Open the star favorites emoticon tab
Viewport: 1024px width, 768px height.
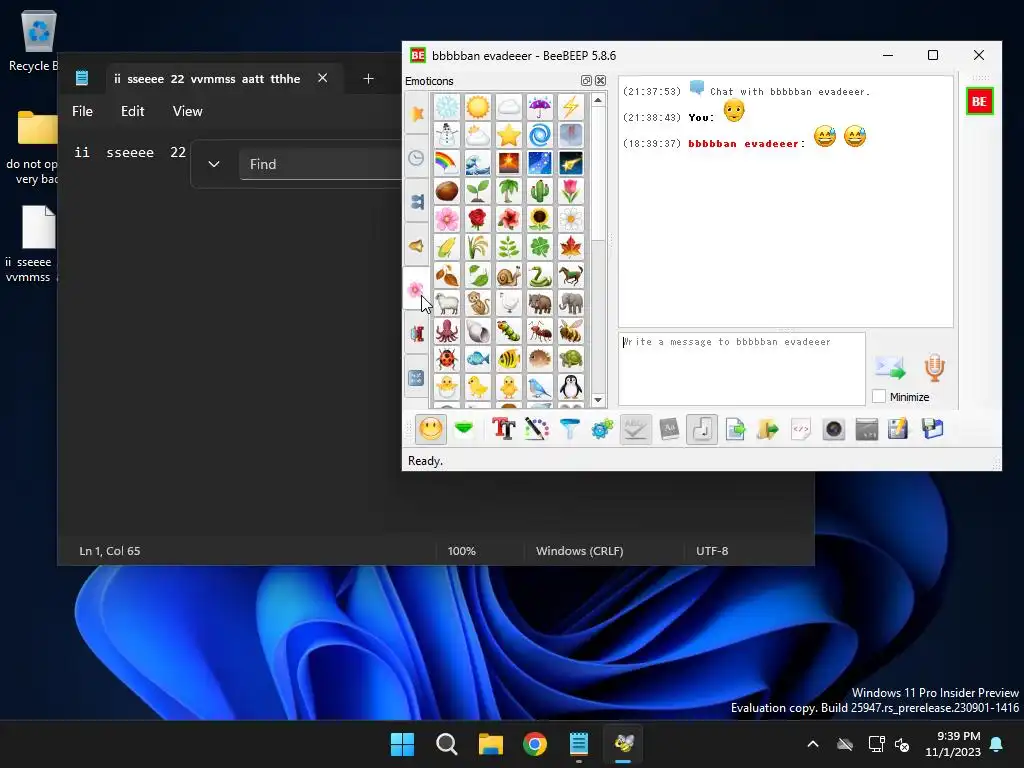[417, 114]
